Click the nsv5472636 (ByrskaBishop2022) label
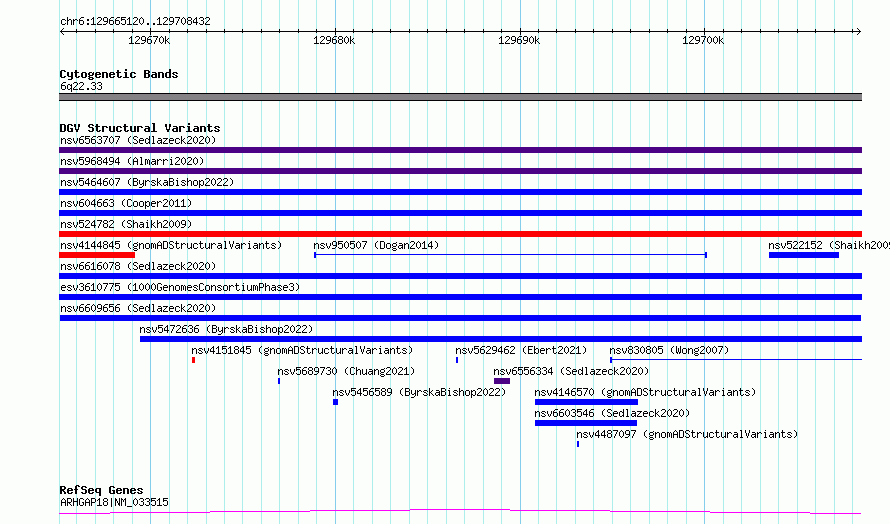 click(x=226, y=329)
